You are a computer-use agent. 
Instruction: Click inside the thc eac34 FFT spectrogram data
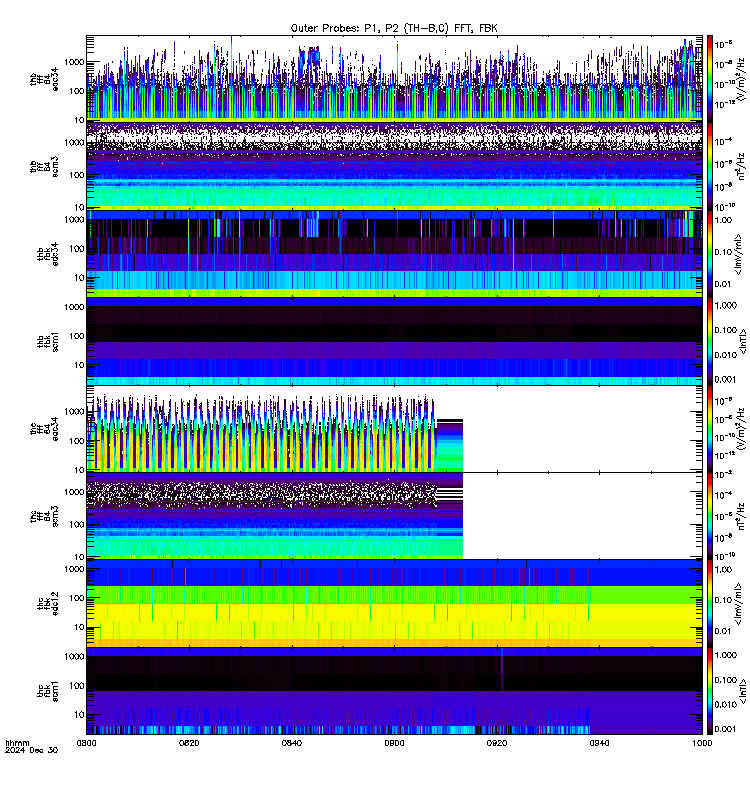pyautogui.click(x=260, y=434)
